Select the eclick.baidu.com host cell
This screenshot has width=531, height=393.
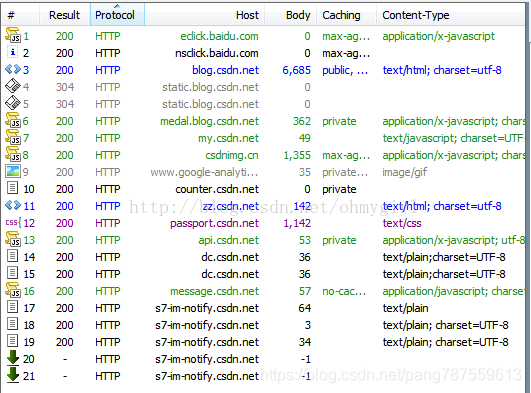point(219,36)
